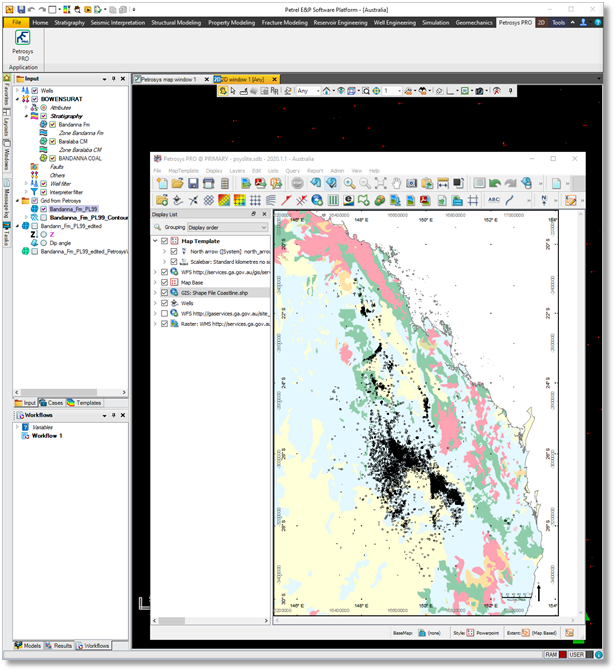Click the blue dotted mesh grid icon
The height and width of the screenshot is (672, 616).
click(255, 200)
